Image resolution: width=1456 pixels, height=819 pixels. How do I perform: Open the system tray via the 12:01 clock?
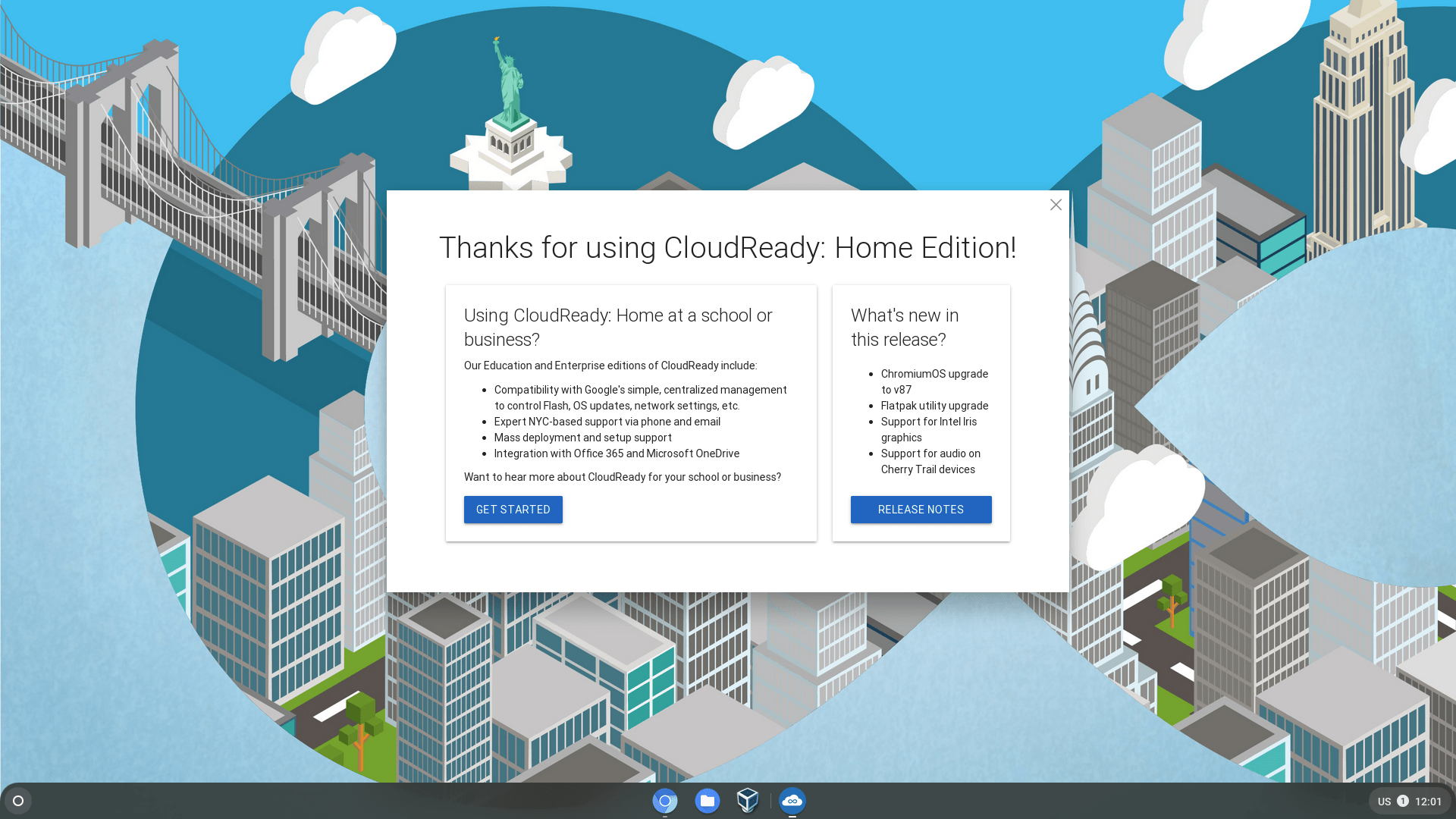point(1428,802)
